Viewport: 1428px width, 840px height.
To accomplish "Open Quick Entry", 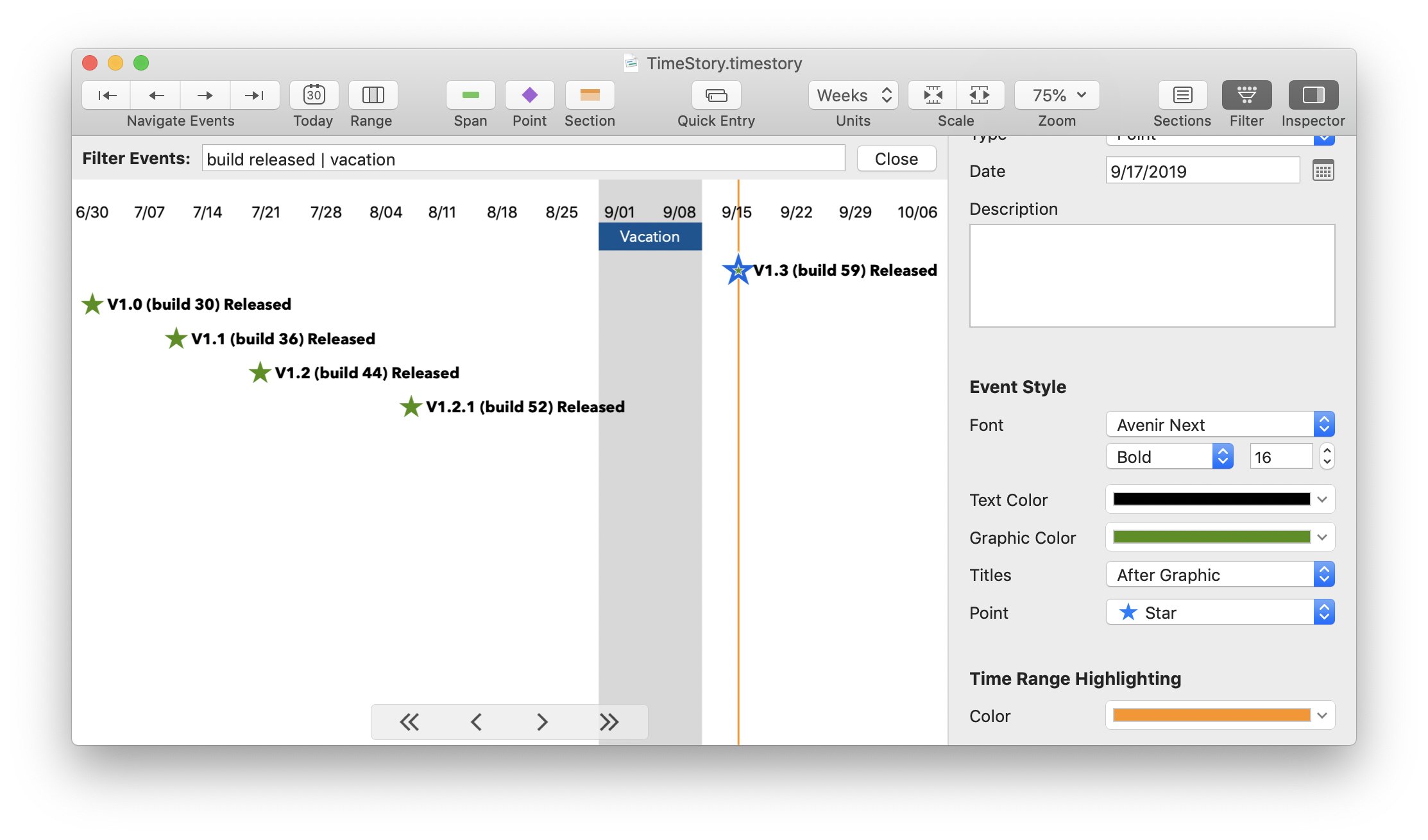I will 715,95.
